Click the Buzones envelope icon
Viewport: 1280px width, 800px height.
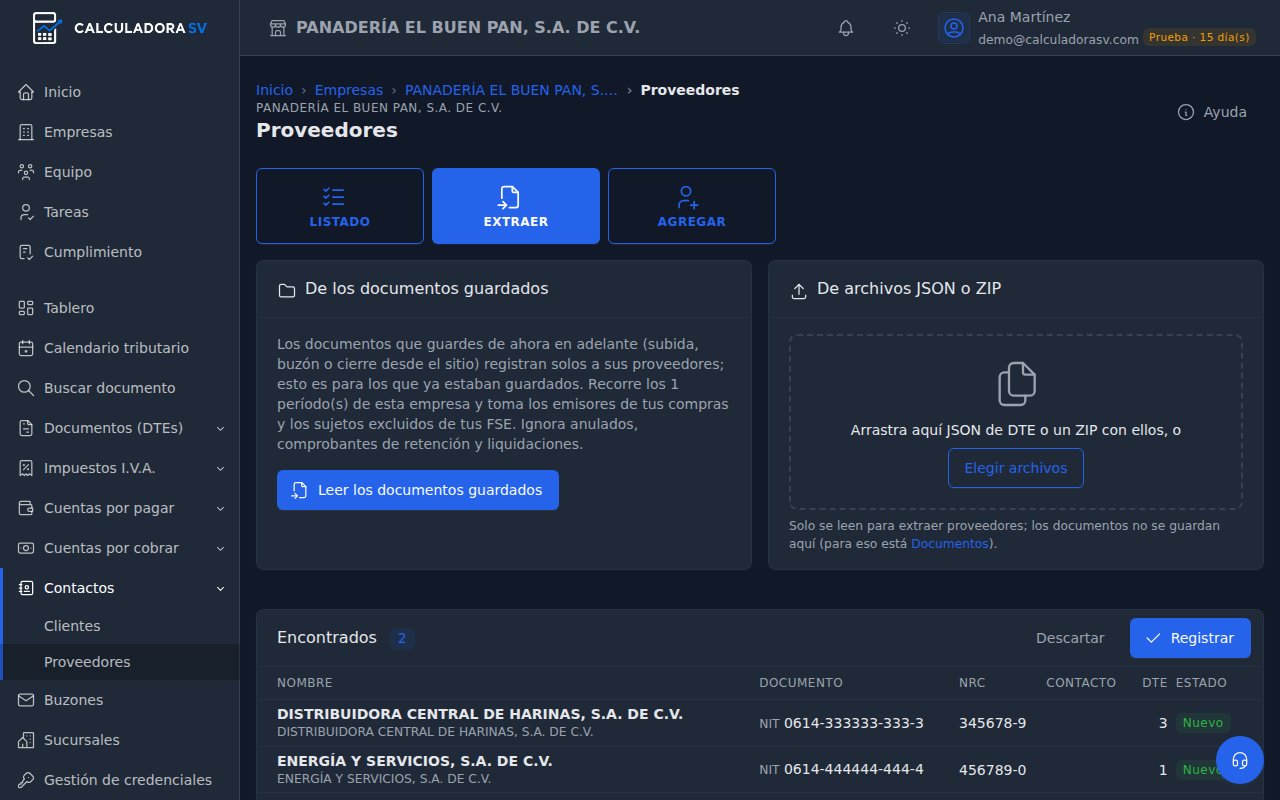26,700
